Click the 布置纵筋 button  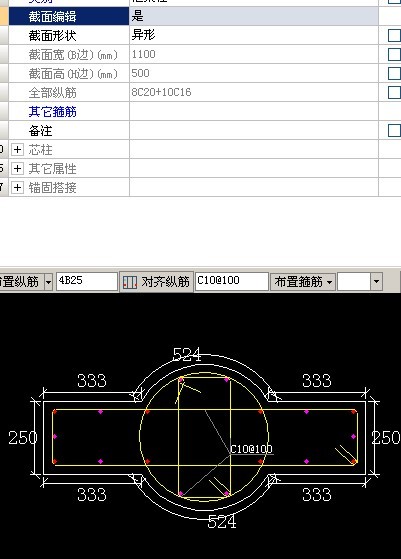click(21, 282)
